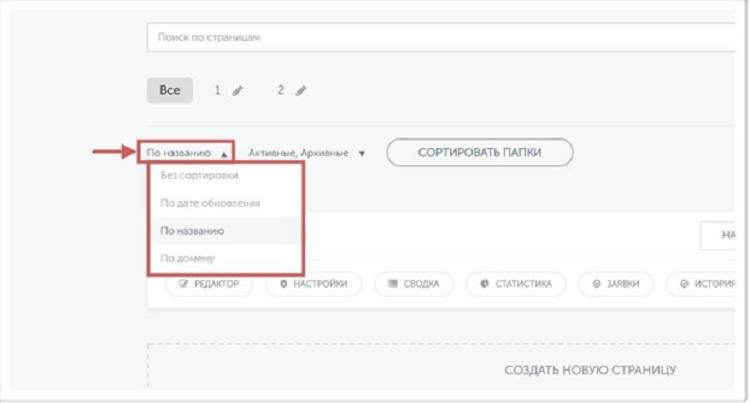Open the История button

[x=701, y=284]
